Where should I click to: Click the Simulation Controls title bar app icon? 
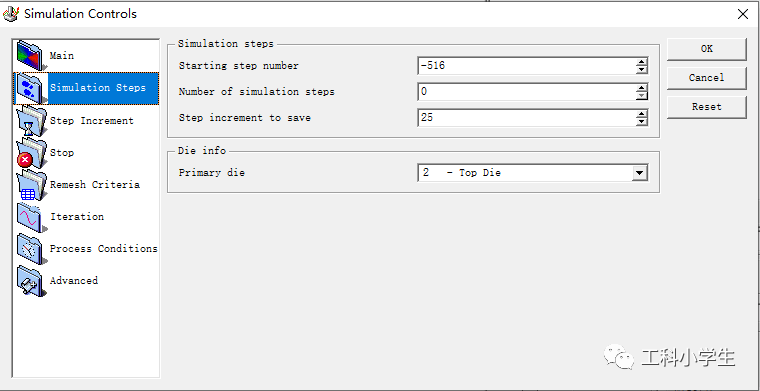11,14
